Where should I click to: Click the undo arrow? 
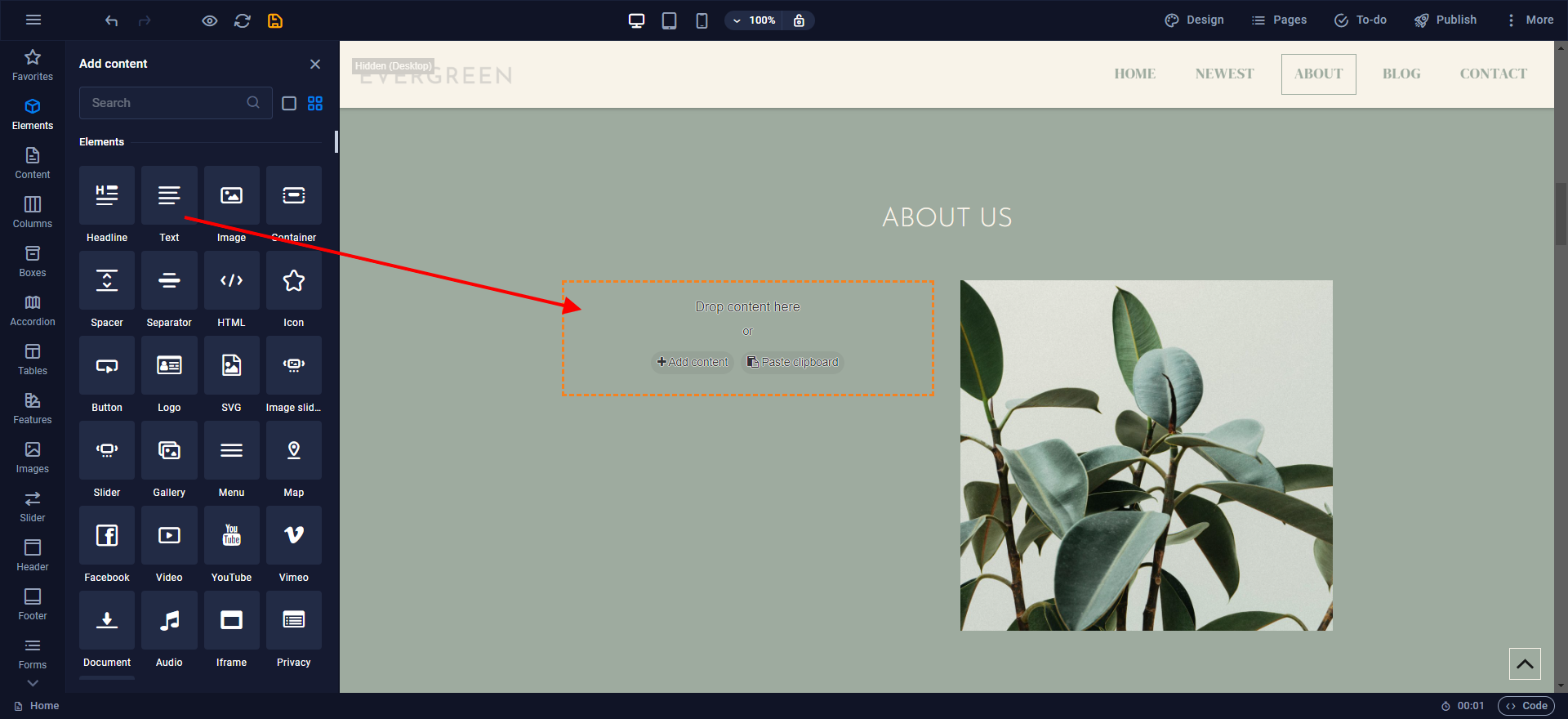(x=112, y=20)
